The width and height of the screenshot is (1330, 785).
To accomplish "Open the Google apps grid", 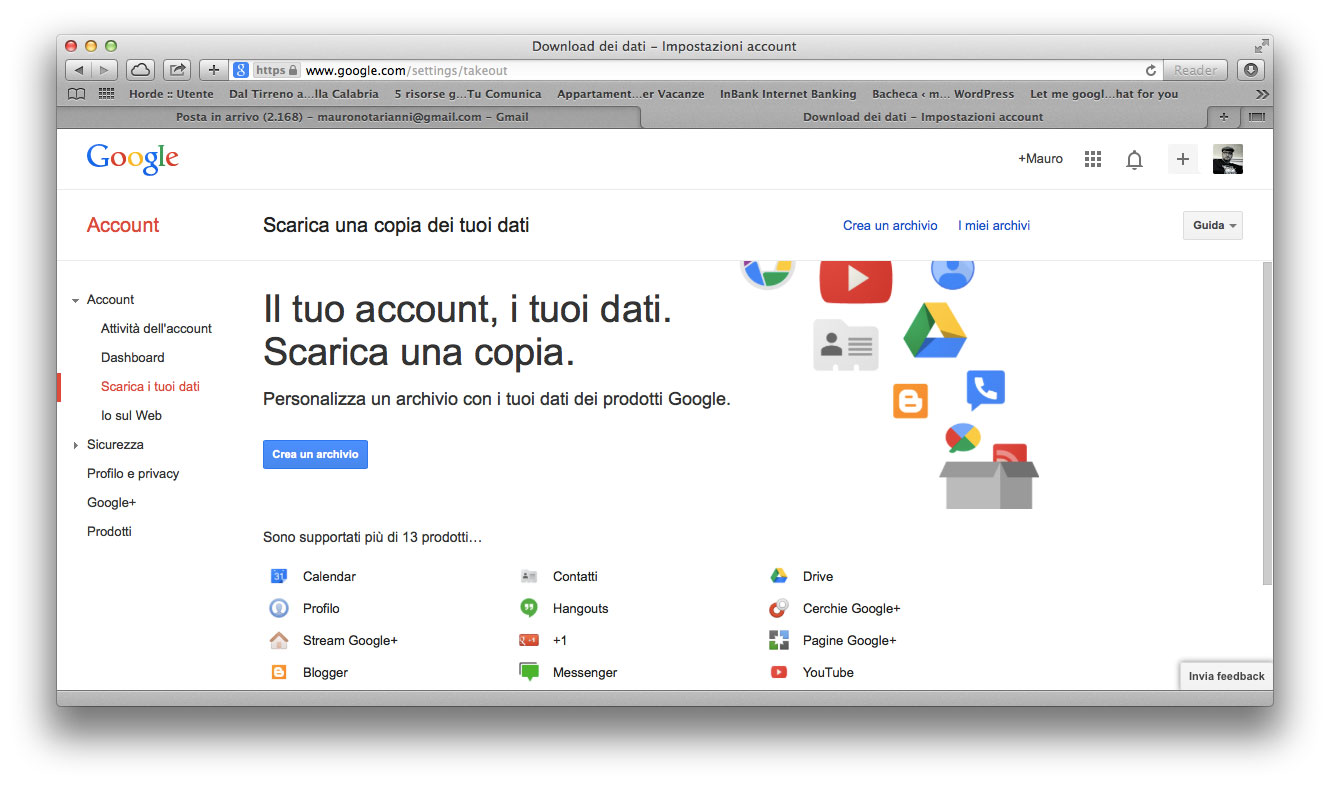I will coord(1093,159).
